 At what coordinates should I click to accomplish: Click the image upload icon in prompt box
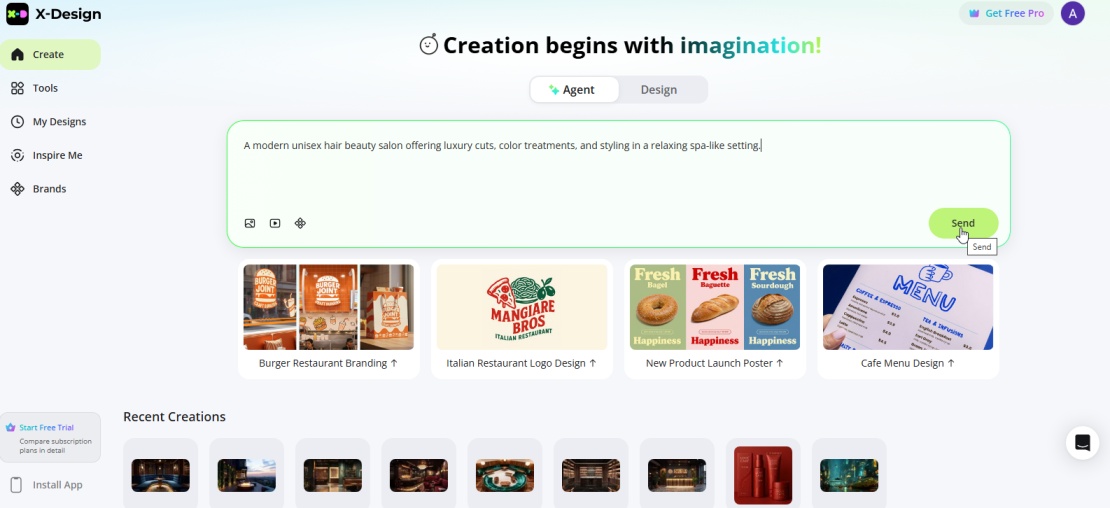click(250, 224)
